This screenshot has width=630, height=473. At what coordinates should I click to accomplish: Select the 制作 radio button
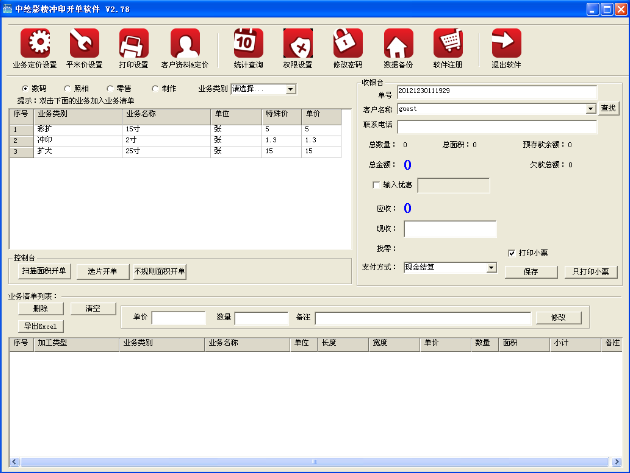154,89
